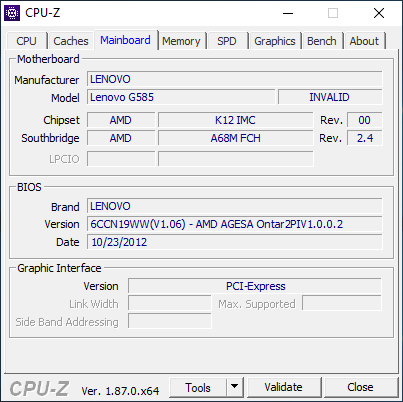Click the BIOS Date field 10/23/2012

[235, 242]
